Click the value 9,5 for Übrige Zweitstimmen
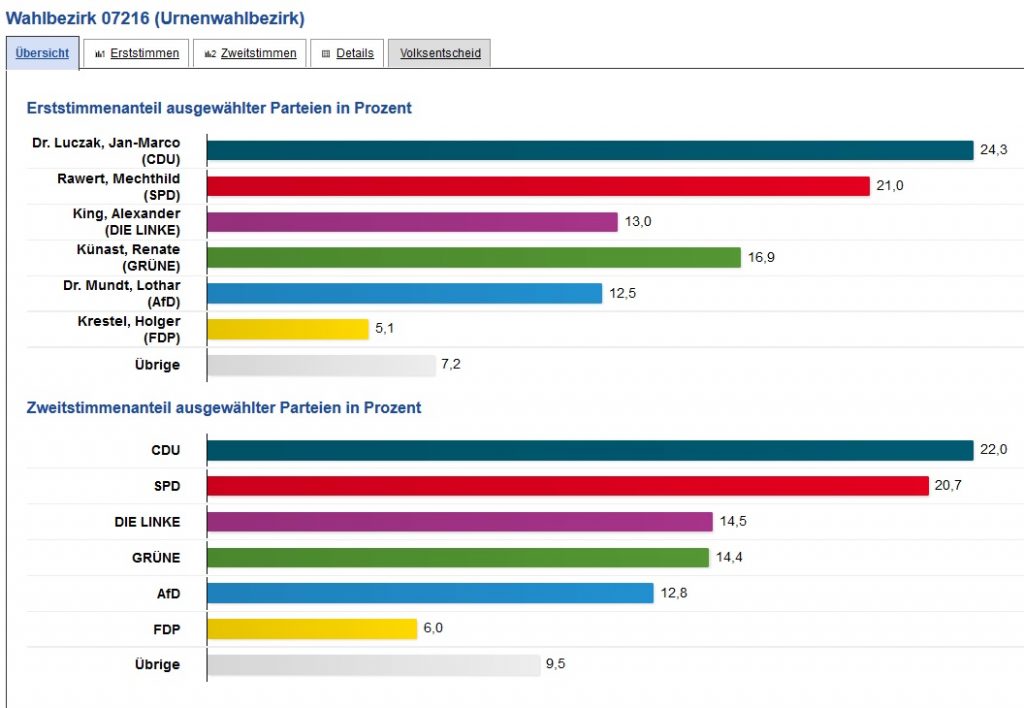The width and height of the screenshot is (1024, 708). coord(555,664)
